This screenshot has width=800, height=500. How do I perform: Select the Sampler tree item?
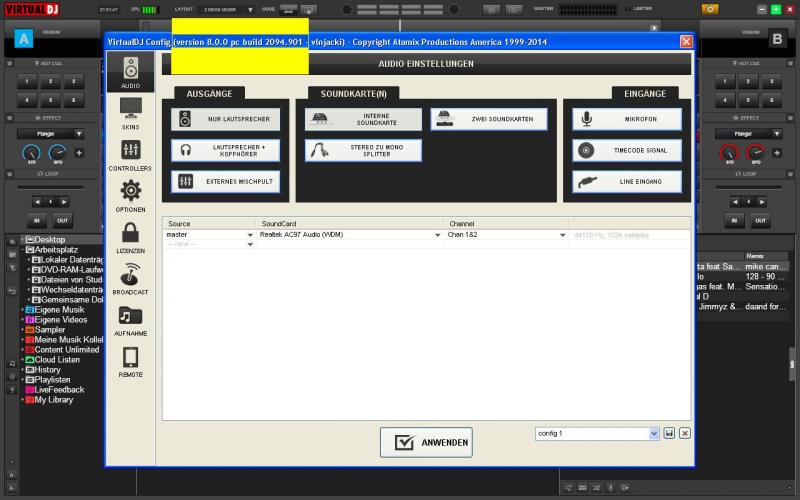49,330
